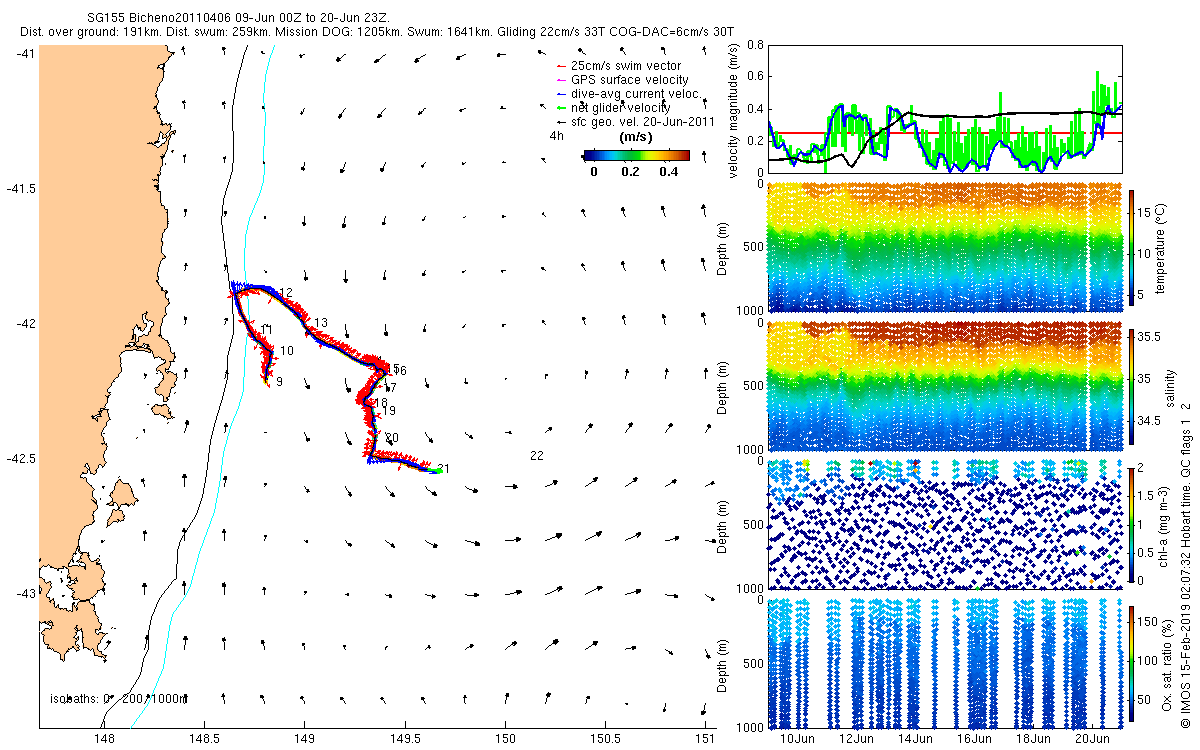1200x750 pixels.
Task: Click day marker '12' on glider track
Action: tap(286, 293)
